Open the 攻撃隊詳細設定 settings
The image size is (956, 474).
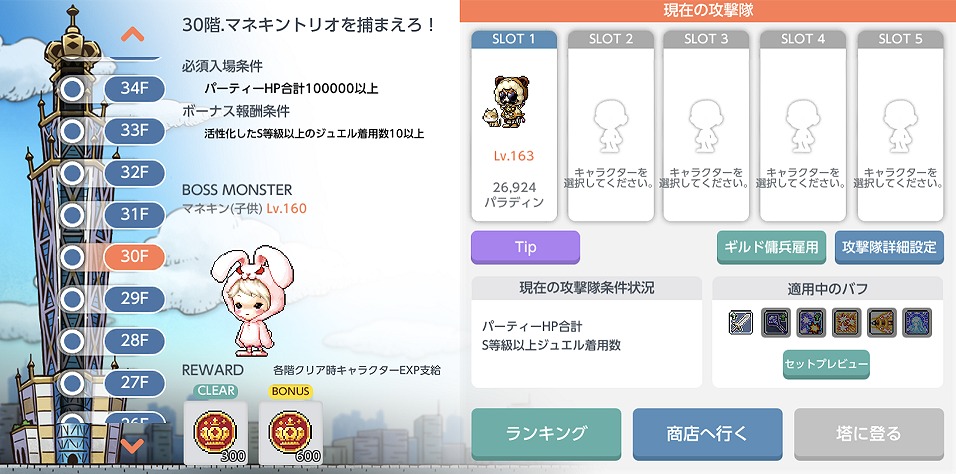(x=889, y=247)
